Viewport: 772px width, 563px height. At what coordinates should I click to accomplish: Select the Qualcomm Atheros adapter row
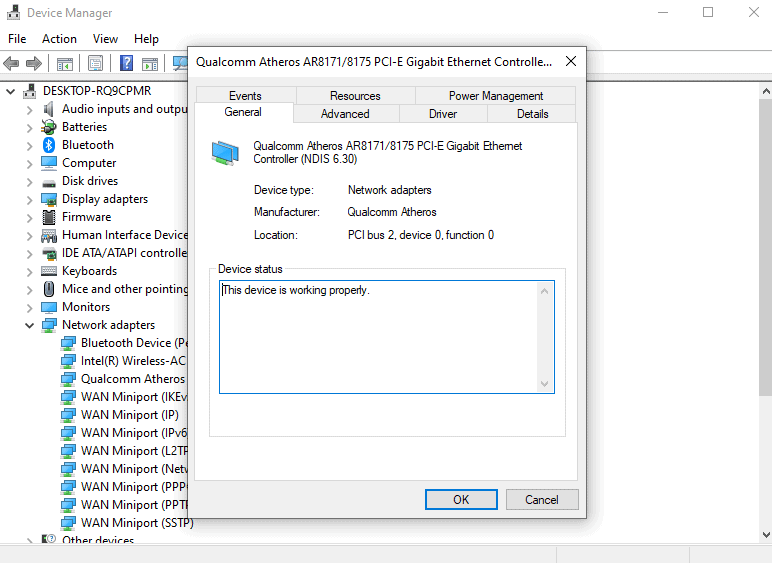[123, 379]
